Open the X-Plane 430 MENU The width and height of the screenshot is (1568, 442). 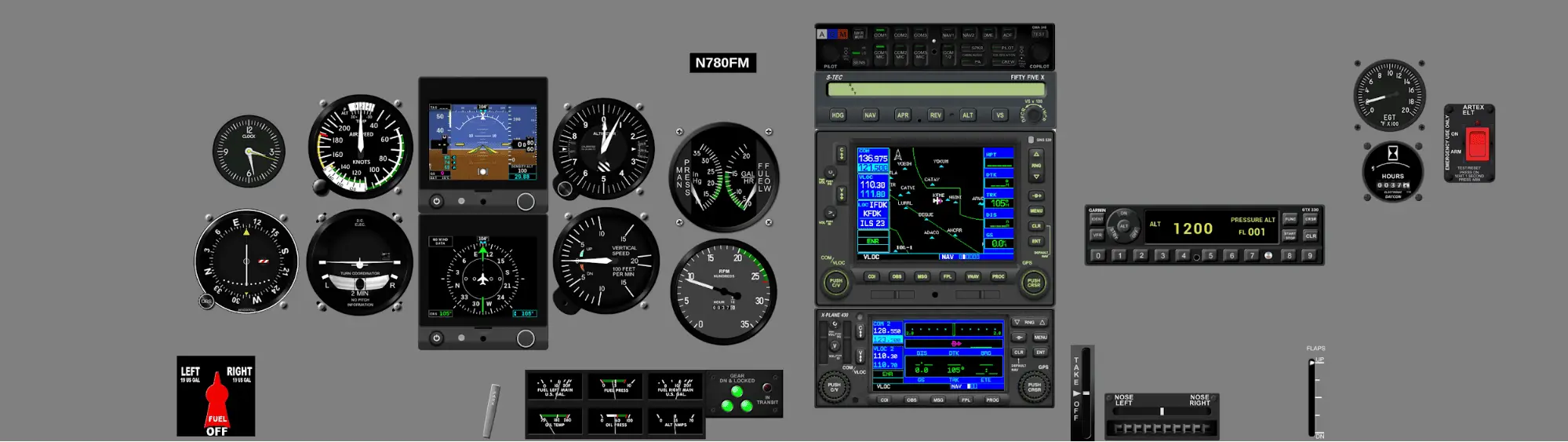1040,338
